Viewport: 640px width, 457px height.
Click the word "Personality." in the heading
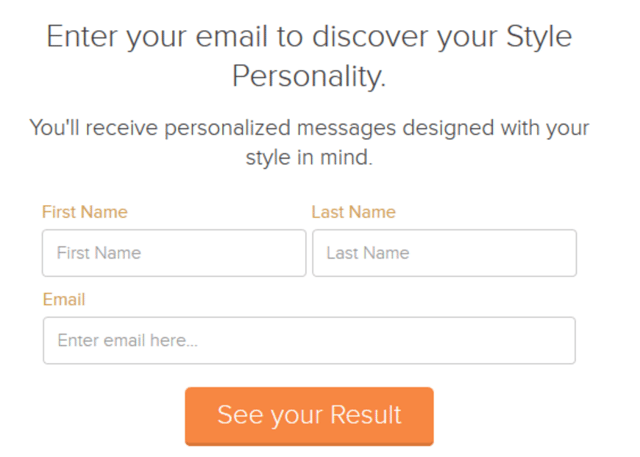coord(309,76)
